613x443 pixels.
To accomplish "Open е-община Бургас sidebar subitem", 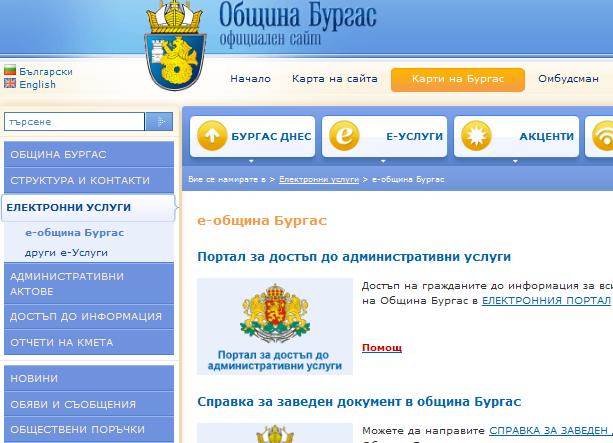I will coord(74,233).
